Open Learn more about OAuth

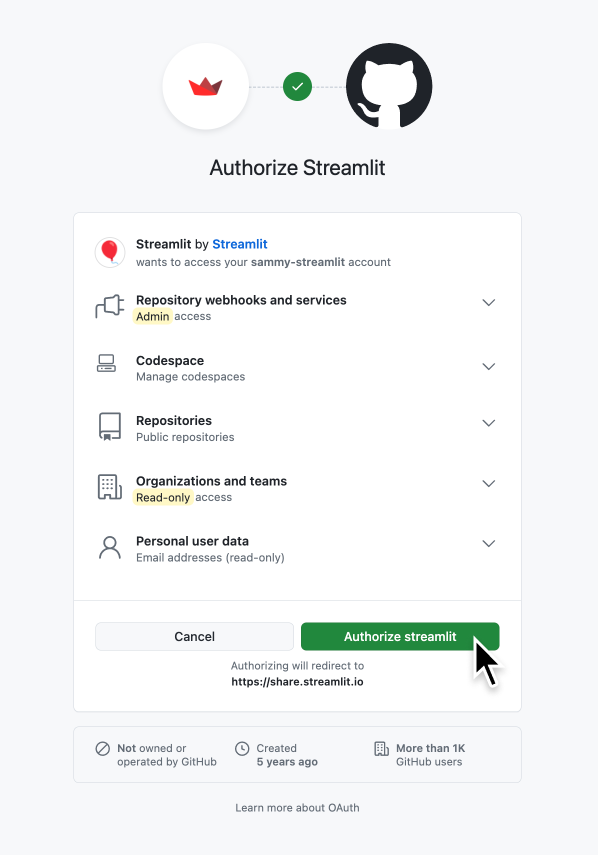click(x=297, y=807)
